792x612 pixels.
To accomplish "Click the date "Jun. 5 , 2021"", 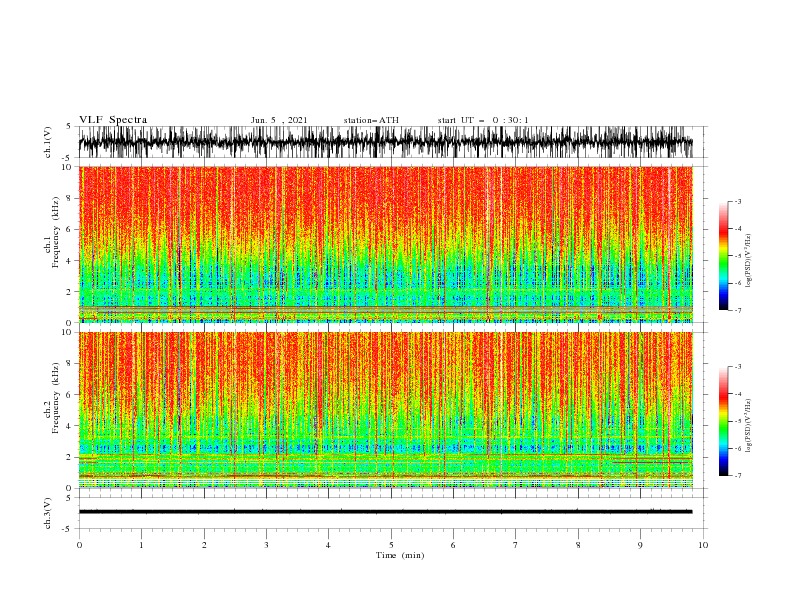I will [279, 120].
